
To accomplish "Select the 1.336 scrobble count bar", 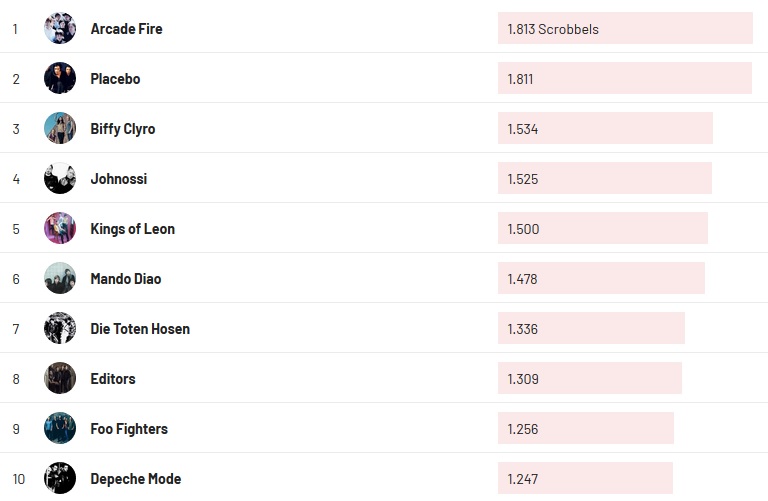I will coord(591,329).
